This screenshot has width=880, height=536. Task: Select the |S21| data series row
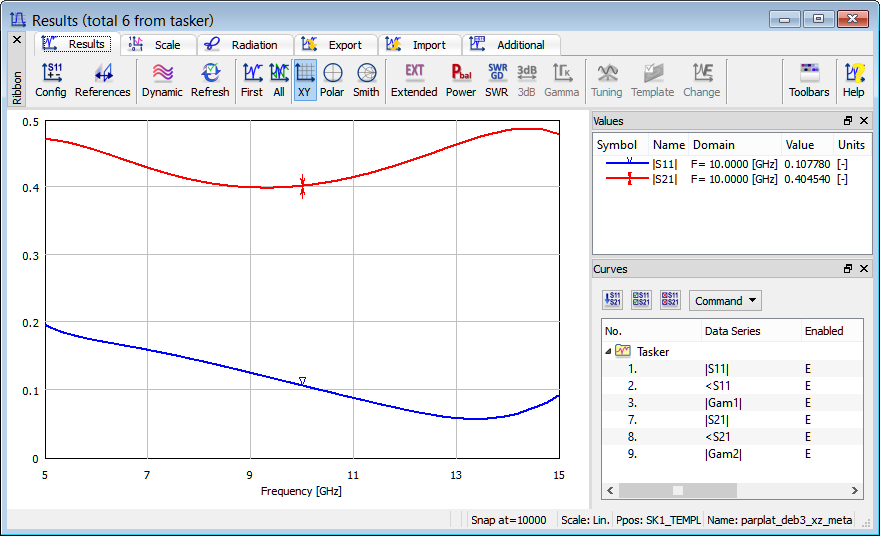click(x=732, y=420)
